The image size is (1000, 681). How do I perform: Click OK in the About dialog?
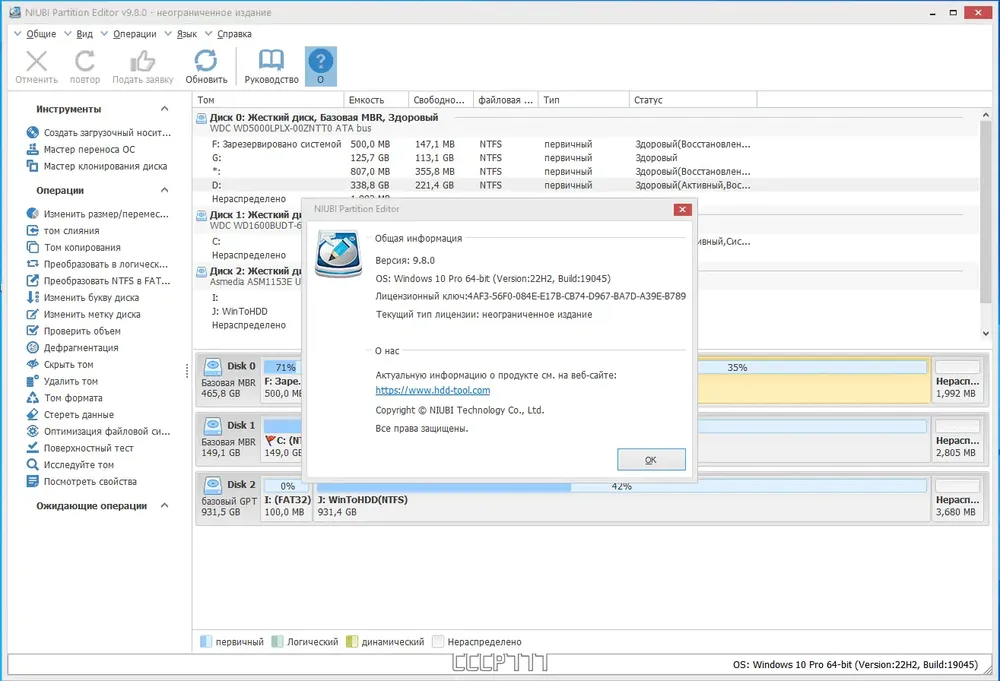[651, 459]
